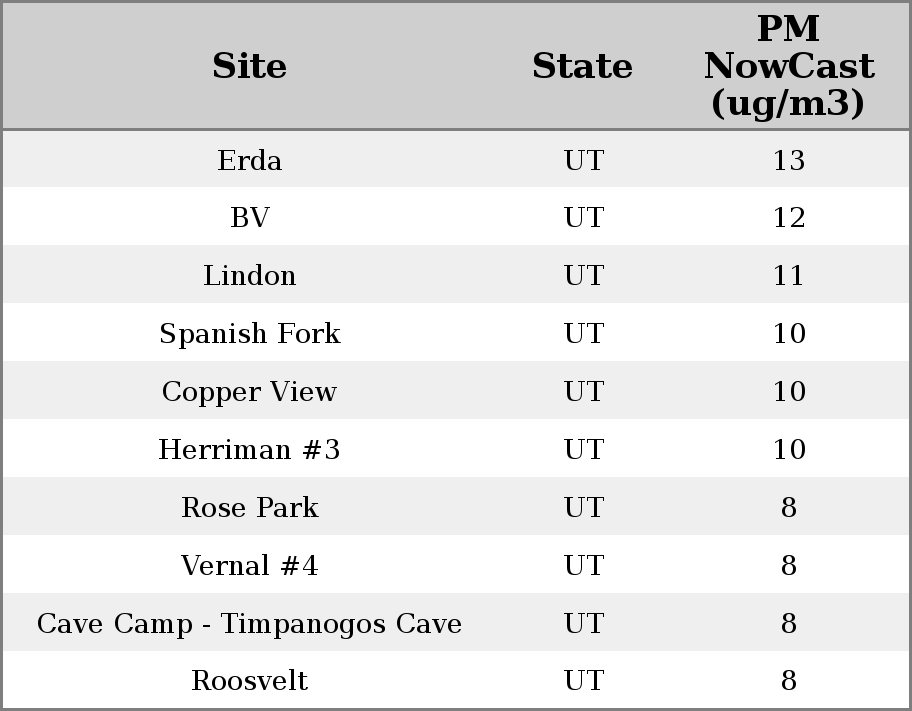Click the PM NowCast column header
Viewport: 912px width, 711px height.
click(788, 66)
